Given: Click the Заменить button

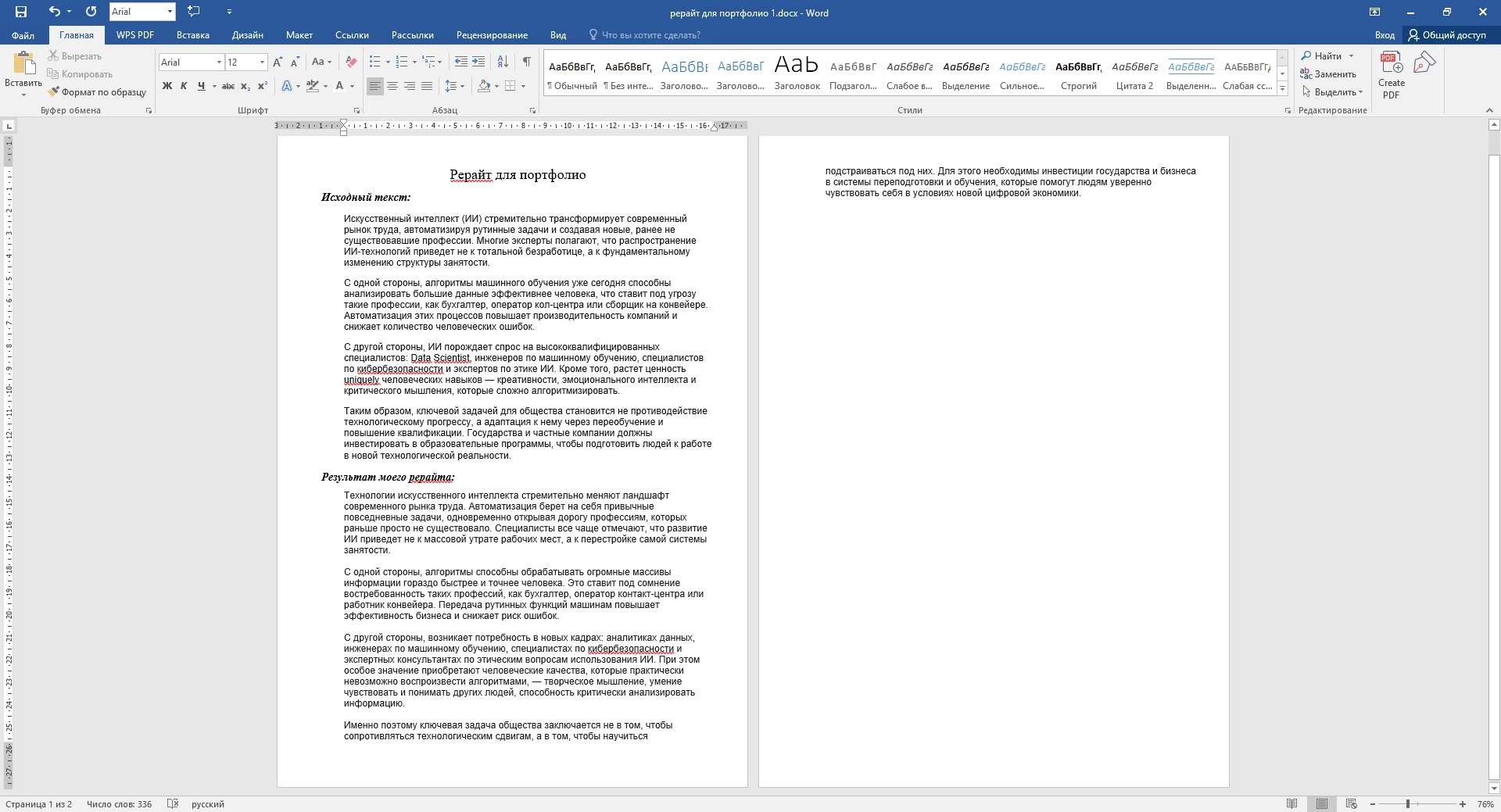Looking at the screenshot, I should click(1328, 74).
